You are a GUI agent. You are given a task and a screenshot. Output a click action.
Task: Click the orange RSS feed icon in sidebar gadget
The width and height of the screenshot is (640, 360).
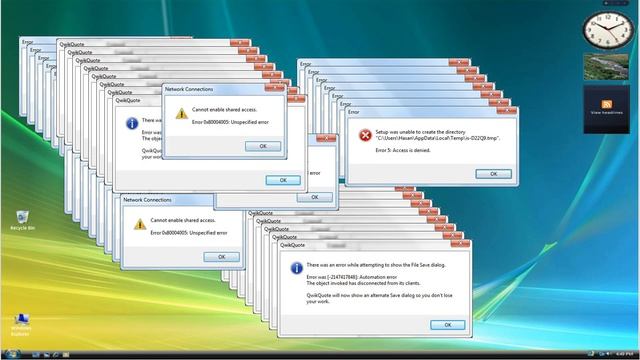point(607,104)
